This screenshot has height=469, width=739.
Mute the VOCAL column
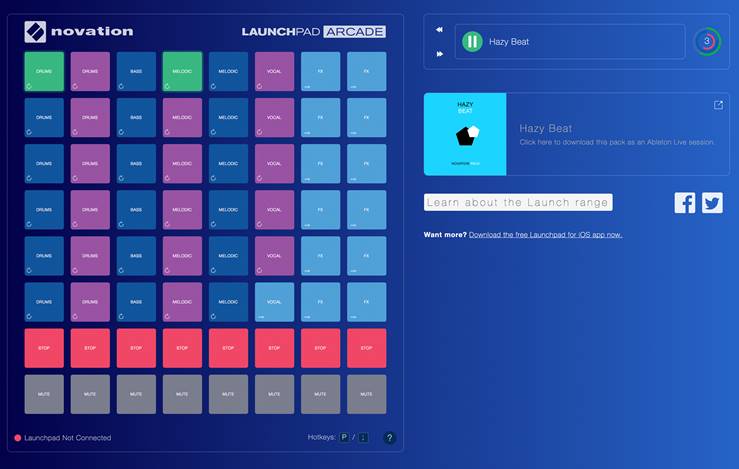tap(274, 395)
